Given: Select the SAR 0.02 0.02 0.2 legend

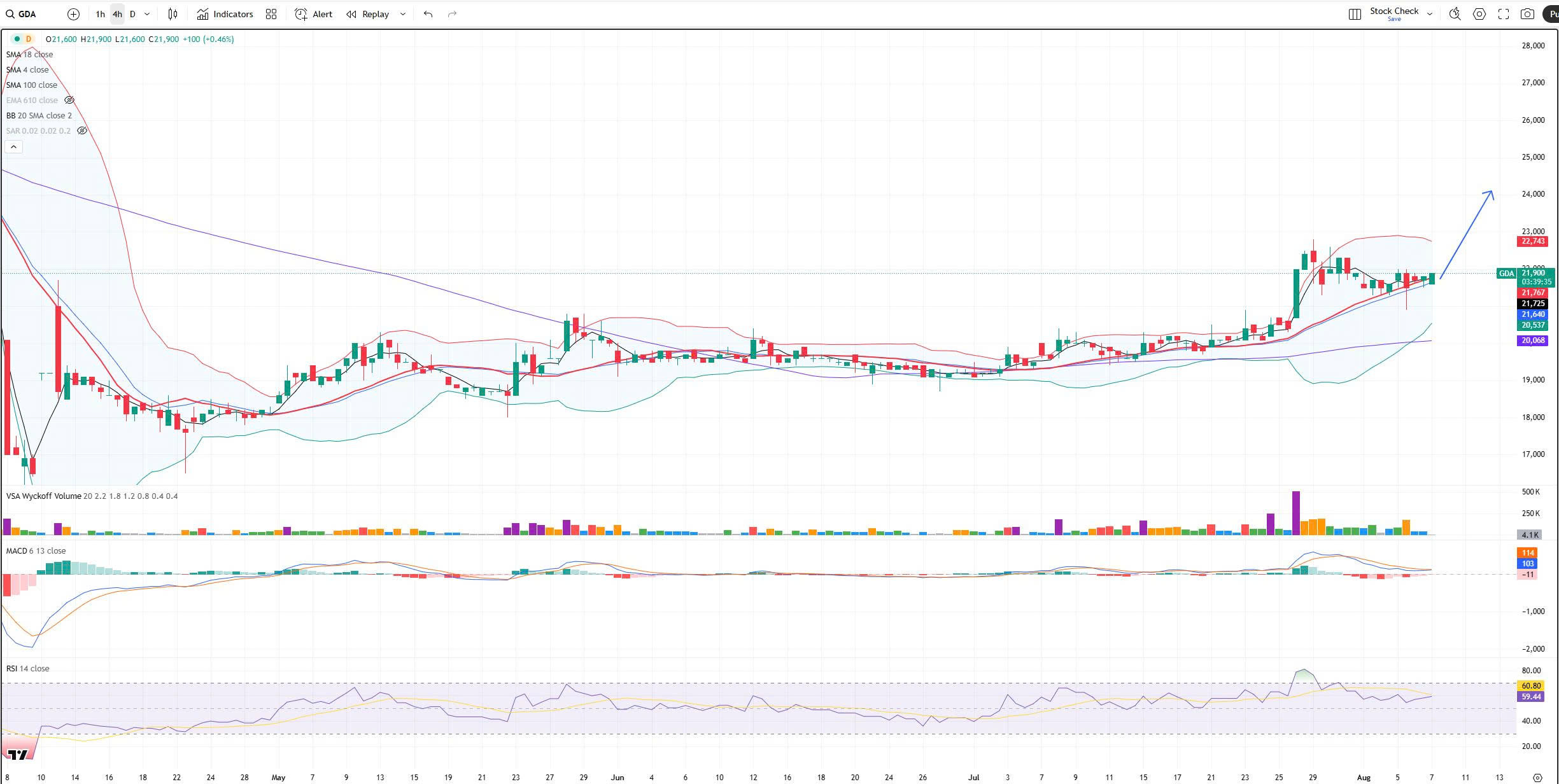Looking at the screenshot, I should (38, 130).
